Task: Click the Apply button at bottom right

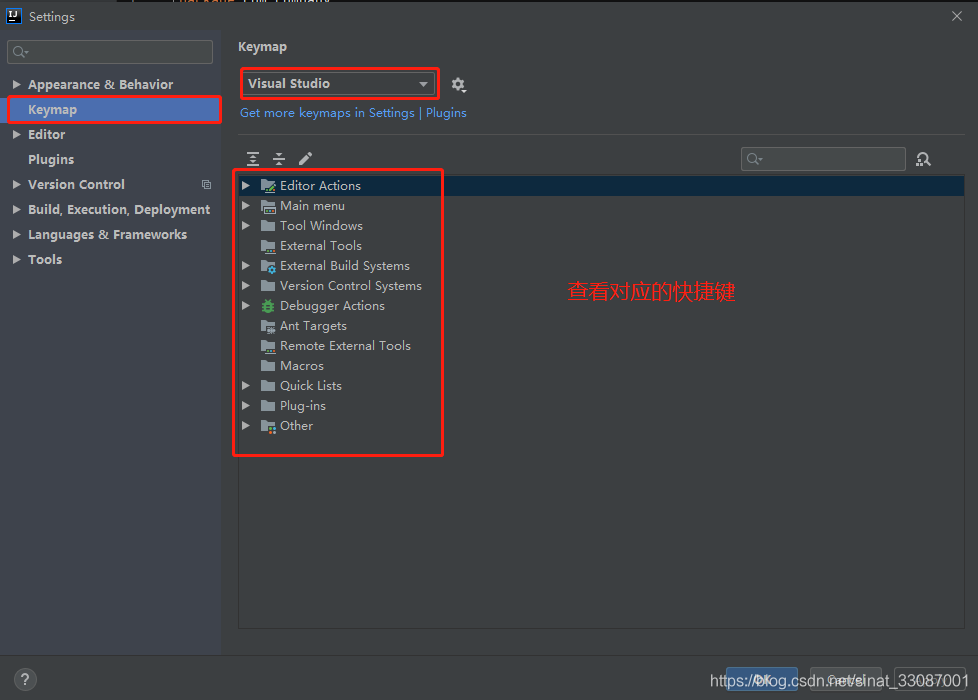Action: (x=930, y=679)
